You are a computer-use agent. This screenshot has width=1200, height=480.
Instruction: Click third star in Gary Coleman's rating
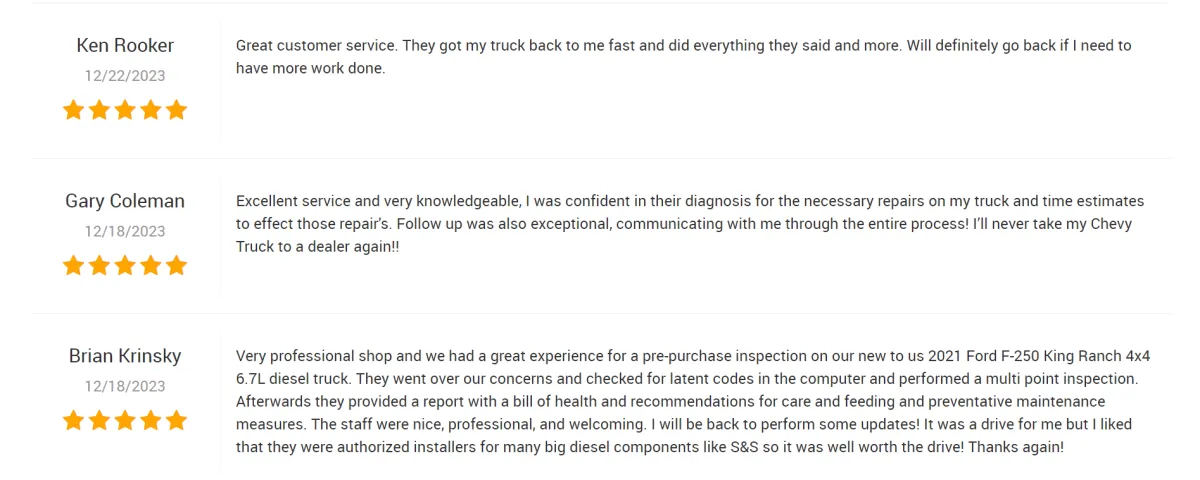point(125,265)
